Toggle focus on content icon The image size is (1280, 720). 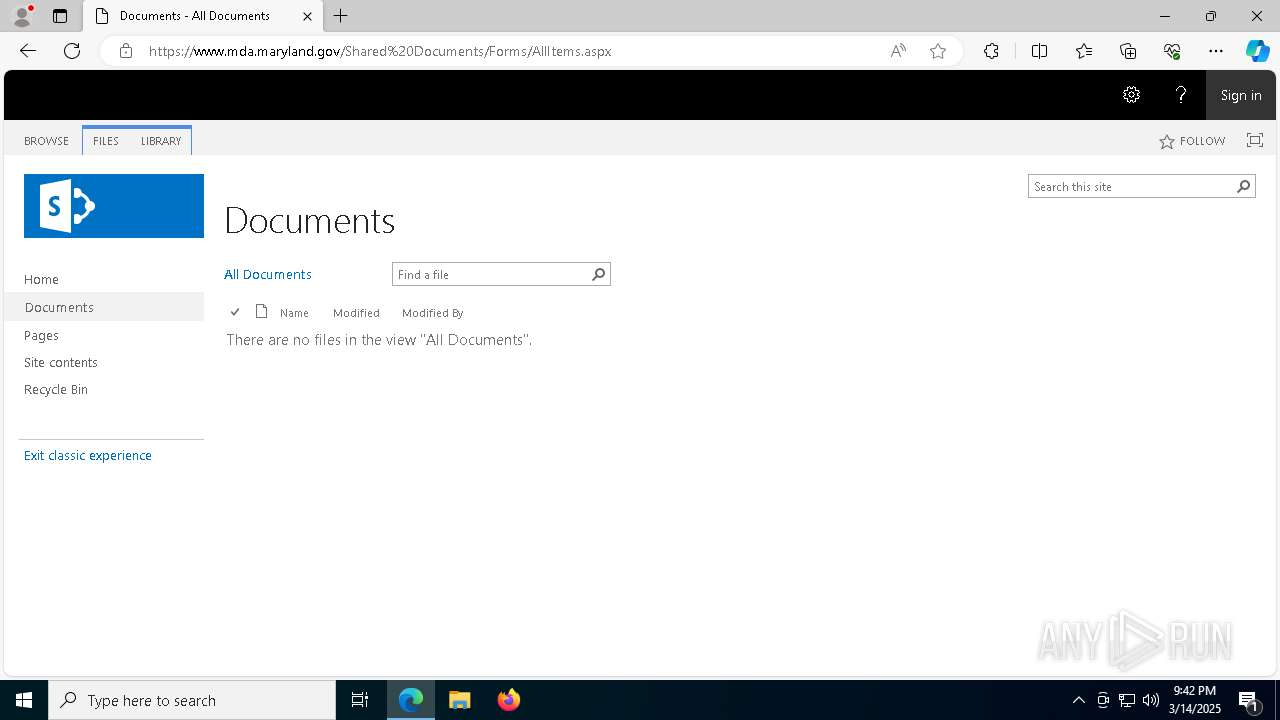(1255, 140)
